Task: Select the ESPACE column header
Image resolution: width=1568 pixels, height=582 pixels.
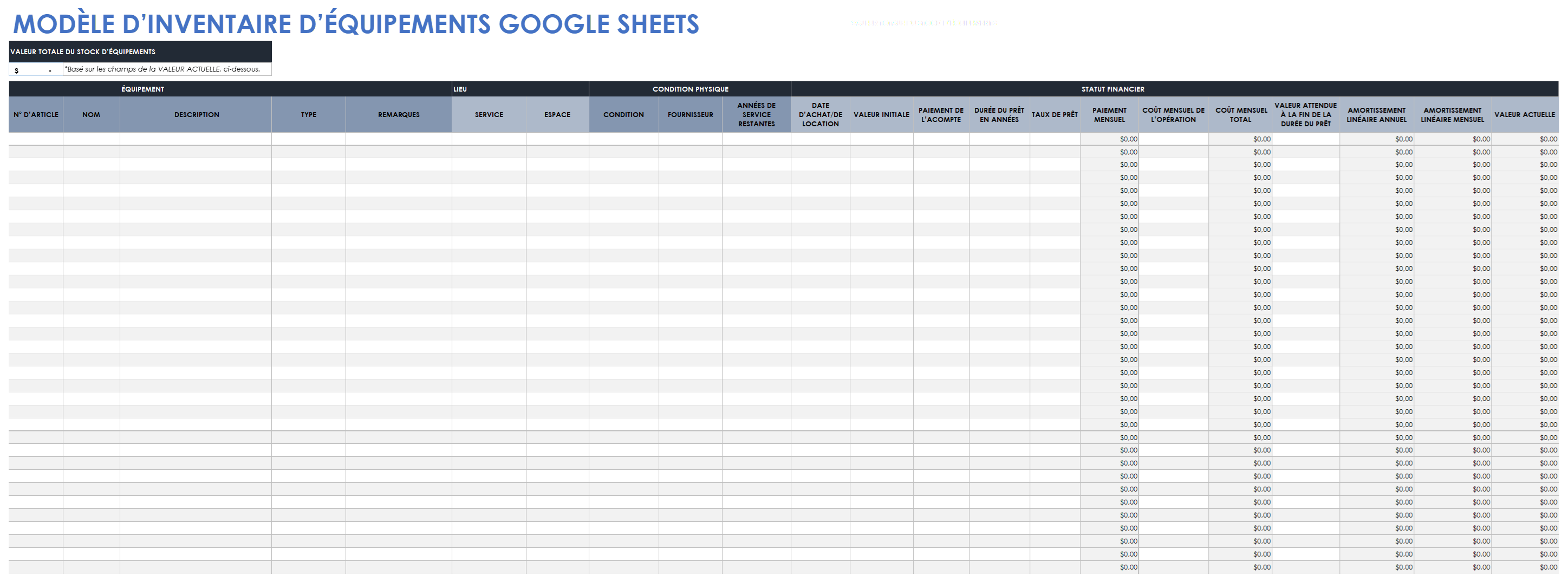Action: pyautogui.click(x=557, y=114)
